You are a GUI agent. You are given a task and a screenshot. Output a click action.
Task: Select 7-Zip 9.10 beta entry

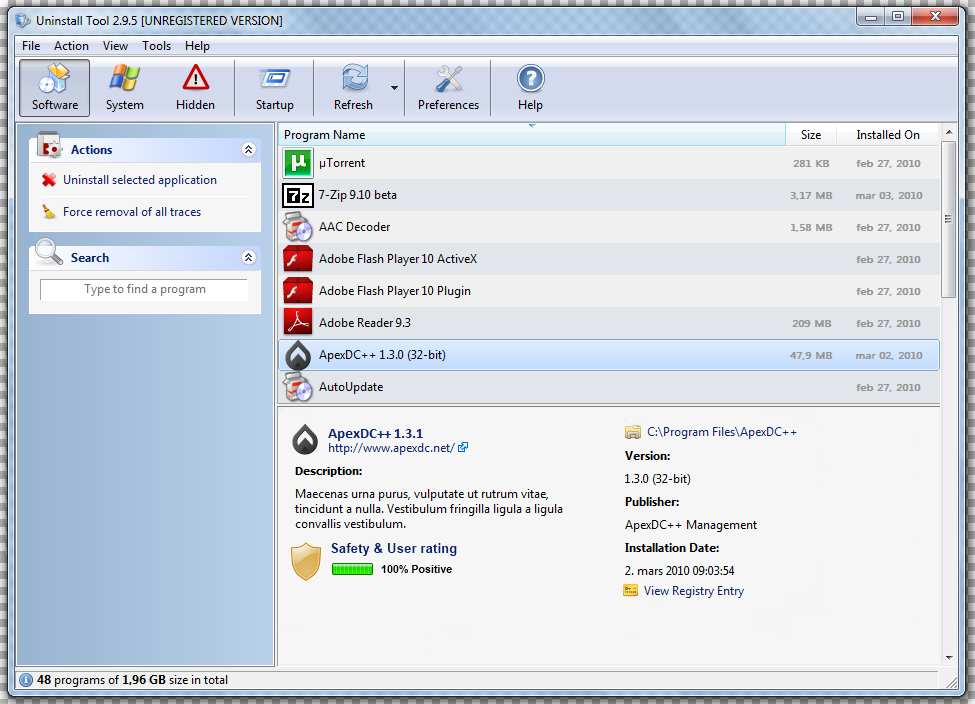coord(358,195)
